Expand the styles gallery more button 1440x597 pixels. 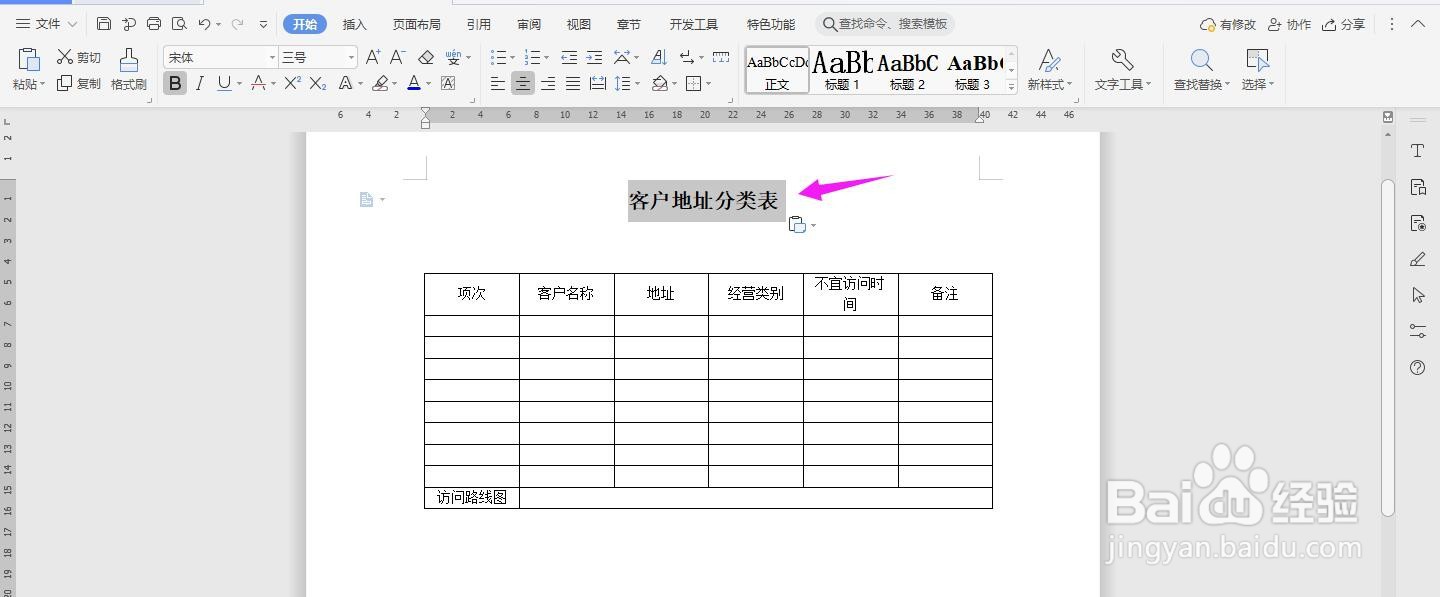1011,87
